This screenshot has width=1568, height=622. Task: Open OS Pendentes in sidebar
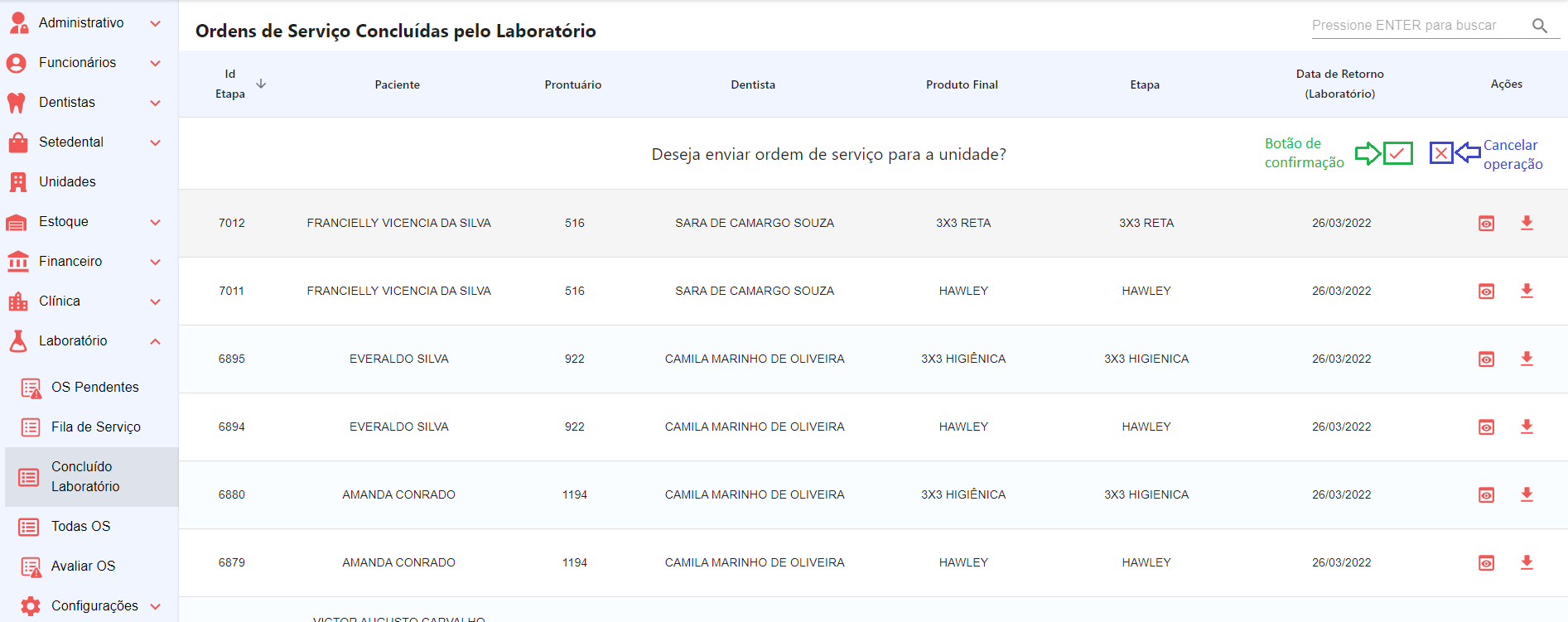(94, 388)
